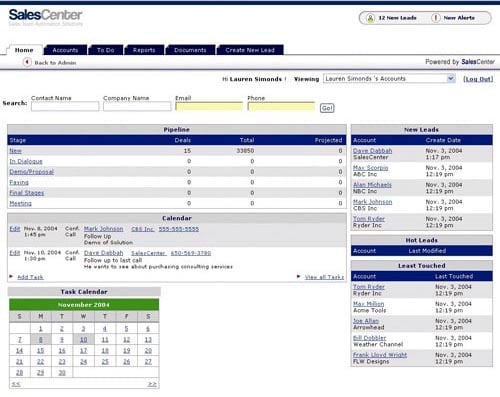Click the New Alerts exclamation icon
Viewport: 500px width, 397px height.
pos(435,18)
